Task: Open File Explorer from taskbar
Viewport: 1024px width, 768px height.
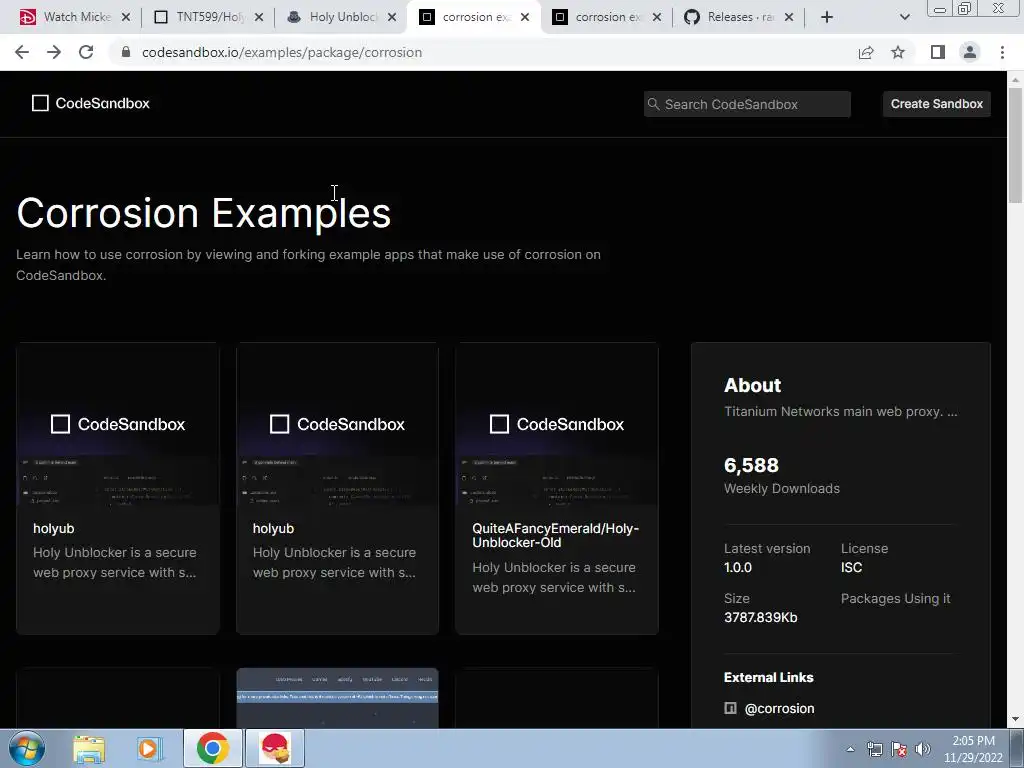Action: 89,748
